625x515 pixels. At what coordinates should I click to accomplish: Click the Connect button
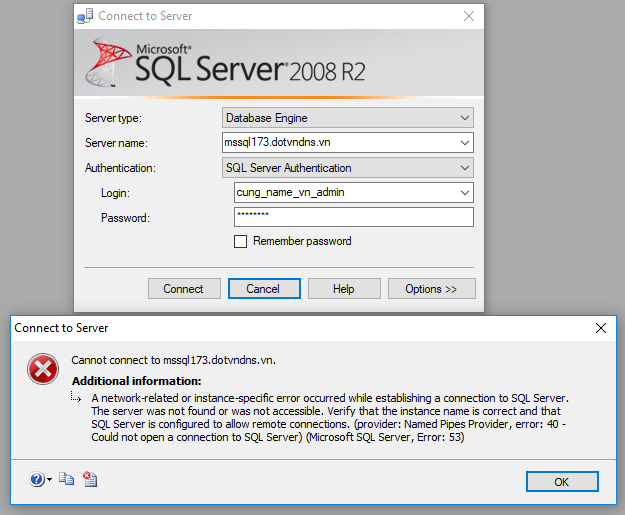[x=184, y=289]
